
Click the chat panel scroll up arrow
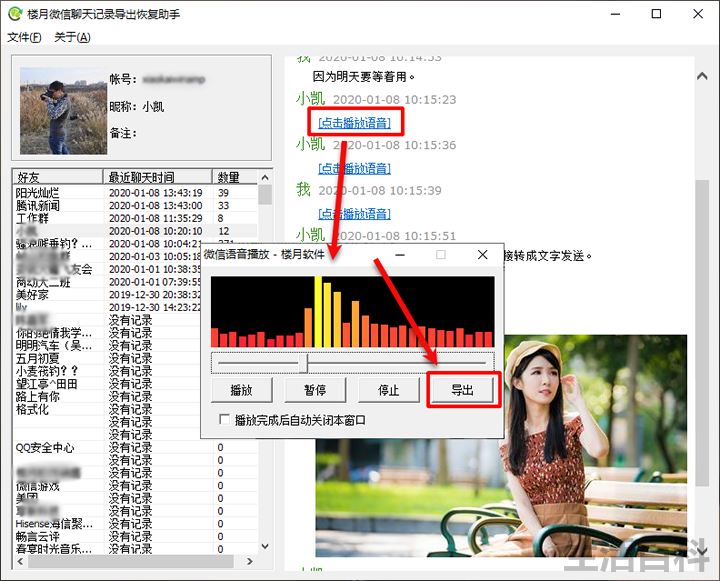point(702,76)
